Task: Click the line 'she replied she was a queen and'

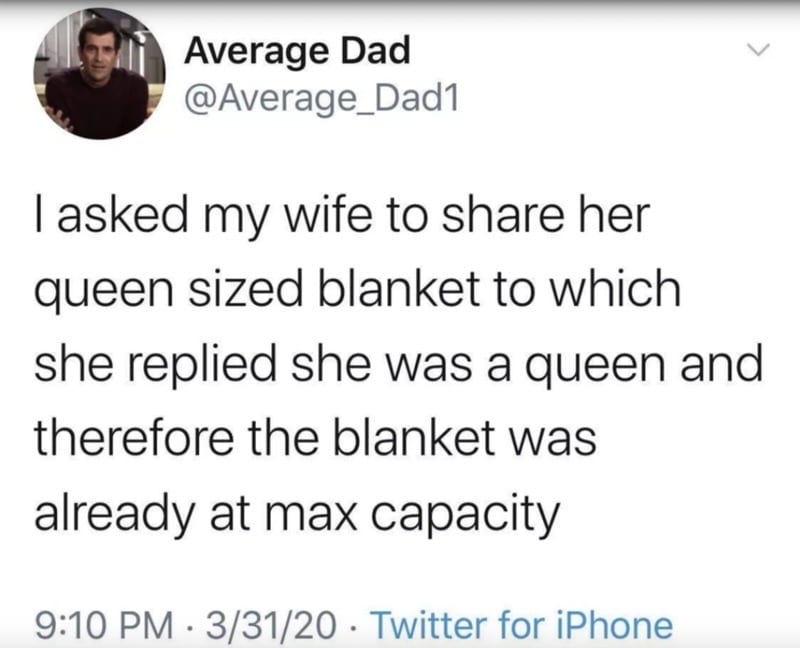Action: 399,364
